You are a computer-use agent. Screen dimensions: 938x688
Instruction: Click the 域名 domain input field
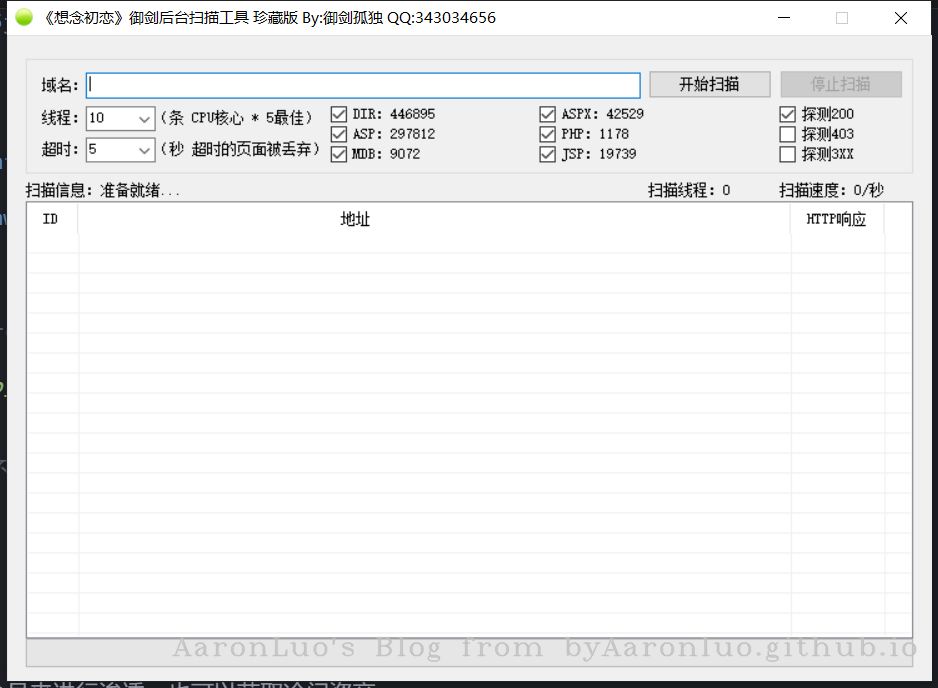click(x=362, y=85)
